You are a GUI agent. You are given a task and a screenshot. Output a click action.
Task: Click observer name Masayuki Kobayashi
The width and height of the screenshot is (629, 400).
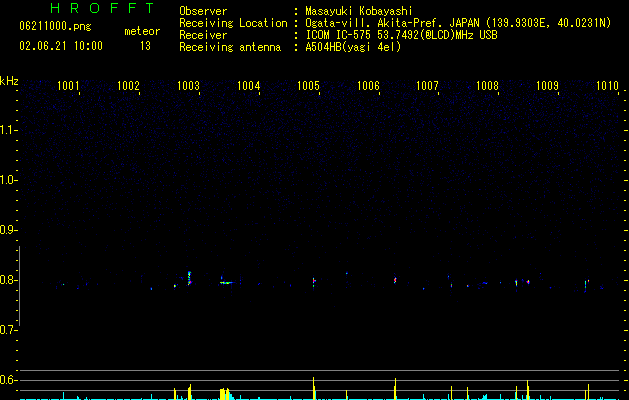click(359, 11)
